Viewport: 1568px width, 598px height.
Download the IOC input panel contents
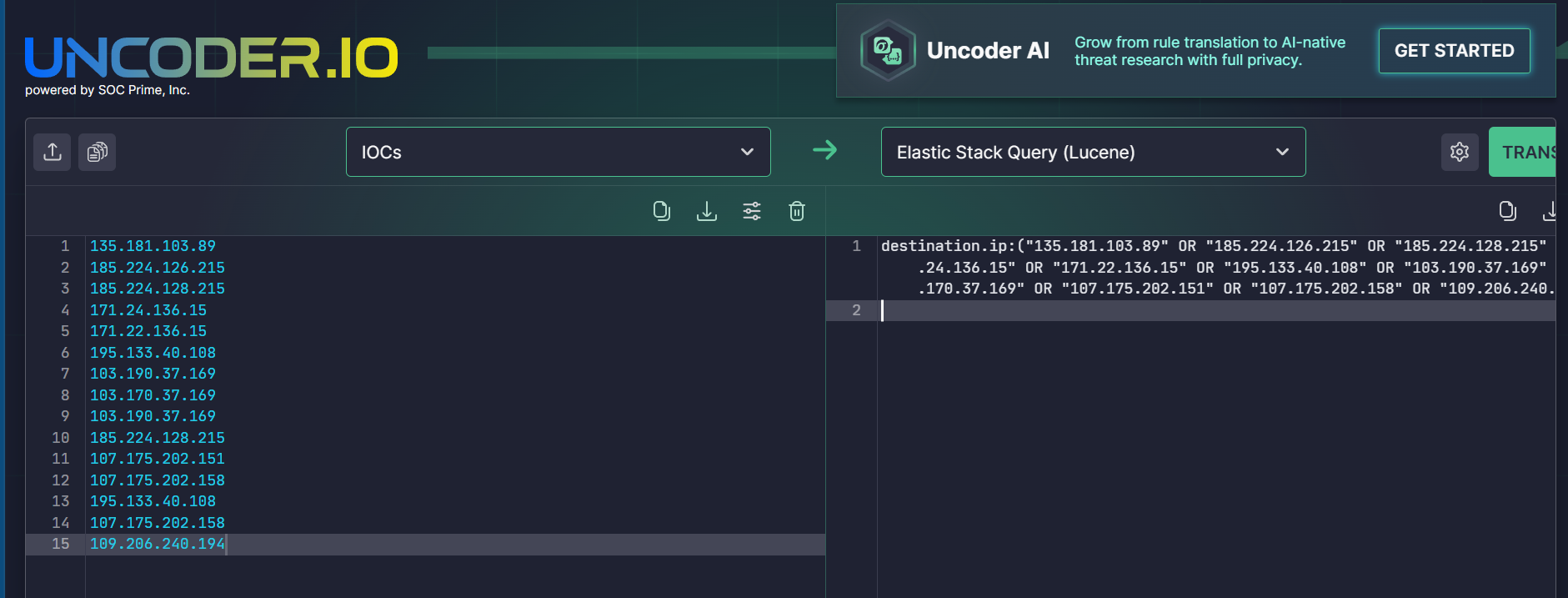(x=707, y=211)
